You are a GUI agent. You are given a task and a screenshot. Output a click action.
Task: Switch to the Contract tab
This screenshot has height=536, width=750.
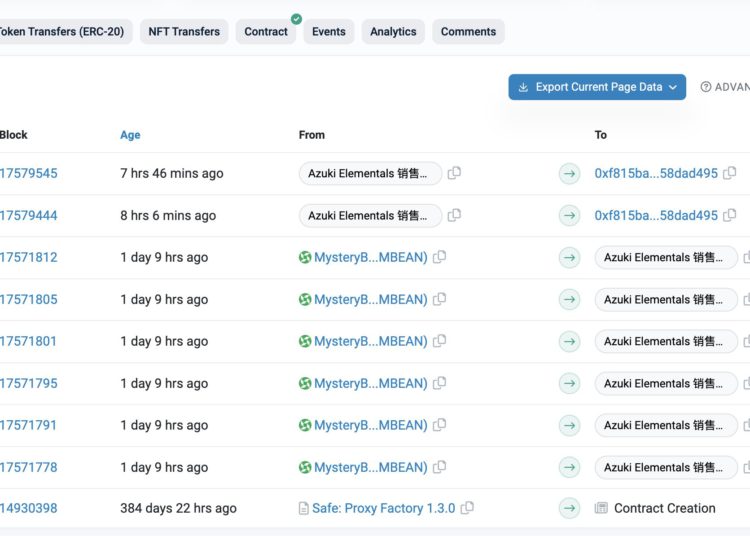tap(266, 32)
